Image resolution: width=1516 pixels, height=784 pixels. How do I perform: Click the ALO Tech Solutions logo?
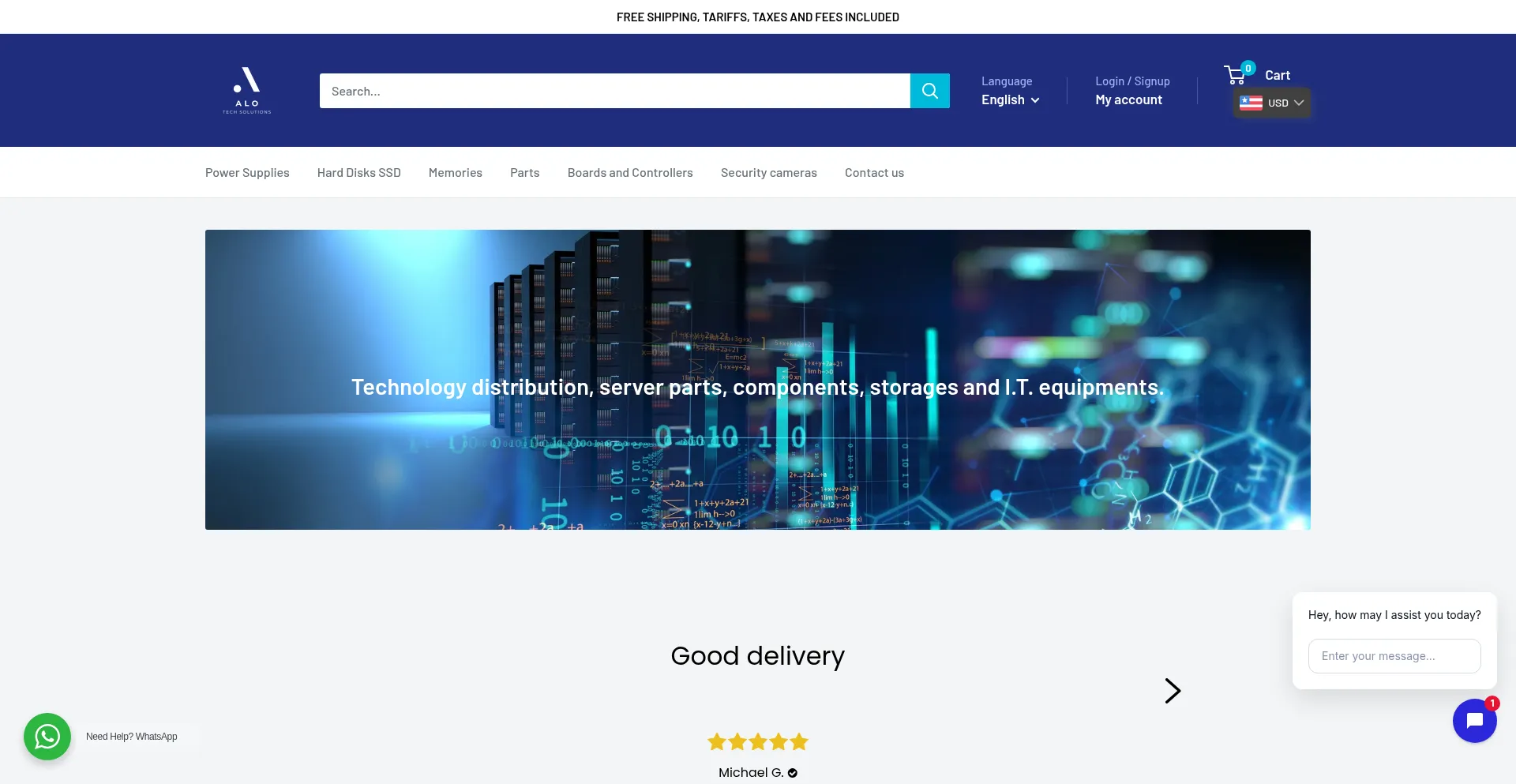tap(246, 90)
